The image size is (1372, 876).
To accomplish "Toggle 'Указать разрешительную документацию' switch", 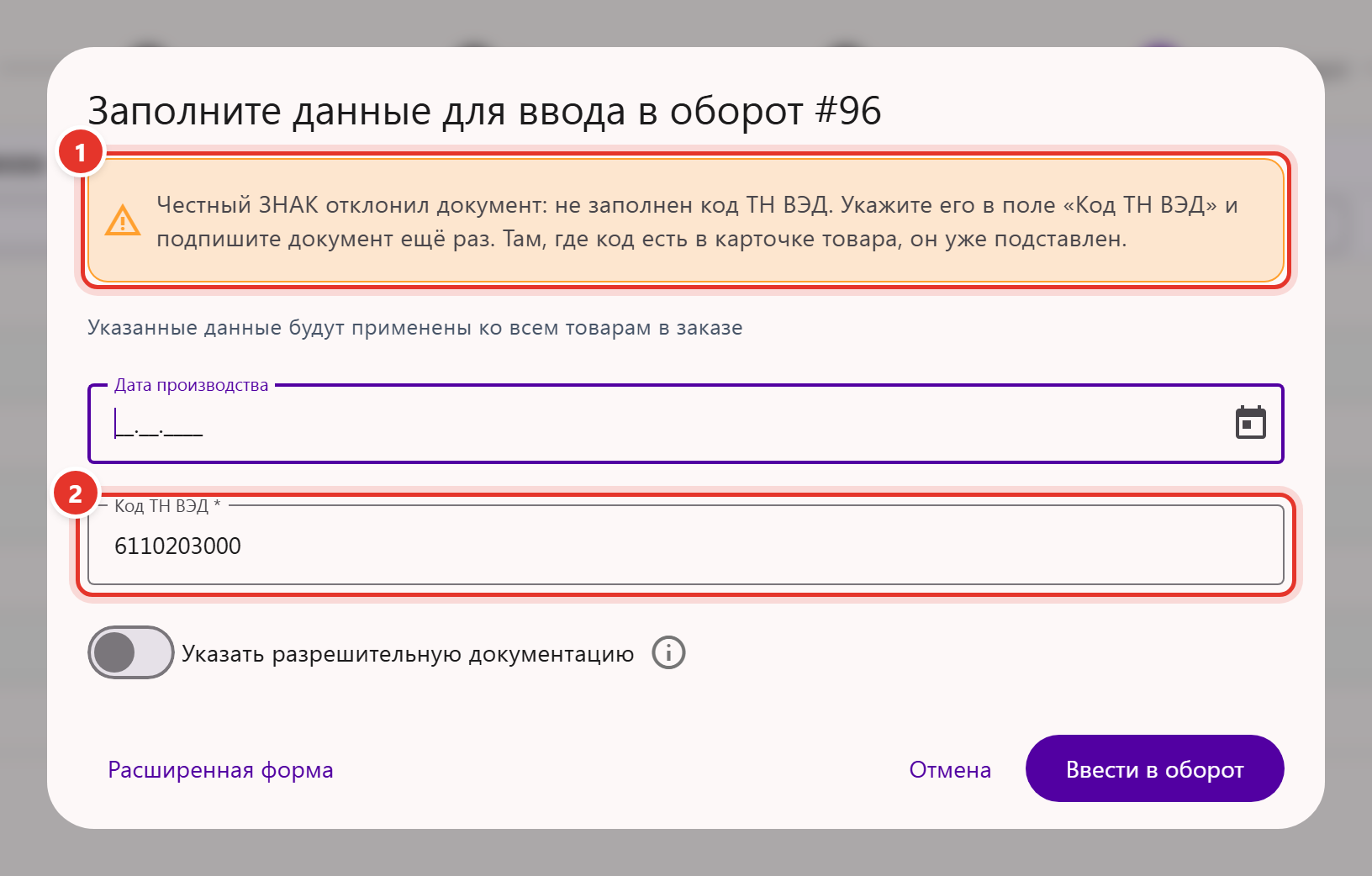I will (x=131, y=652).
